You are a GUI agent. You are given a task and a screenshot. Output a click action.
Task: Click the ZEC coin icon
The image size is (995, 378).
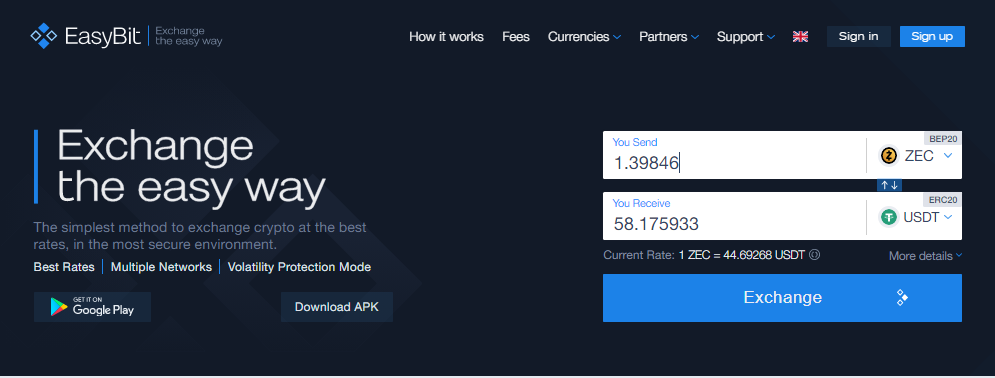(x=889, y=155)
